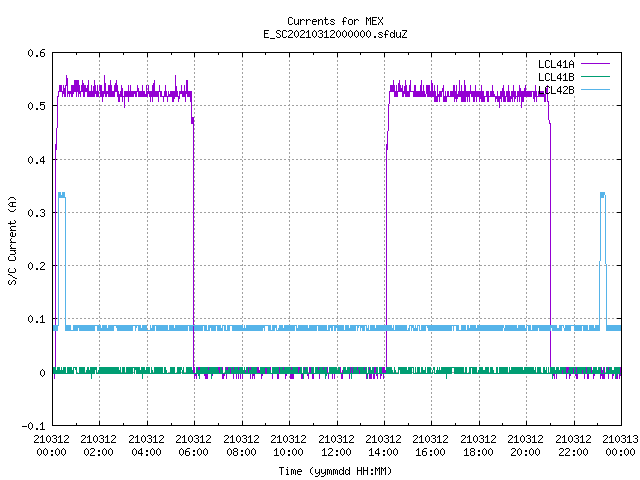Click the -0.1 y-axis tick label
The height and width of the screenshot is (480, 640).
pyautogui.click(x=33, y=426)
